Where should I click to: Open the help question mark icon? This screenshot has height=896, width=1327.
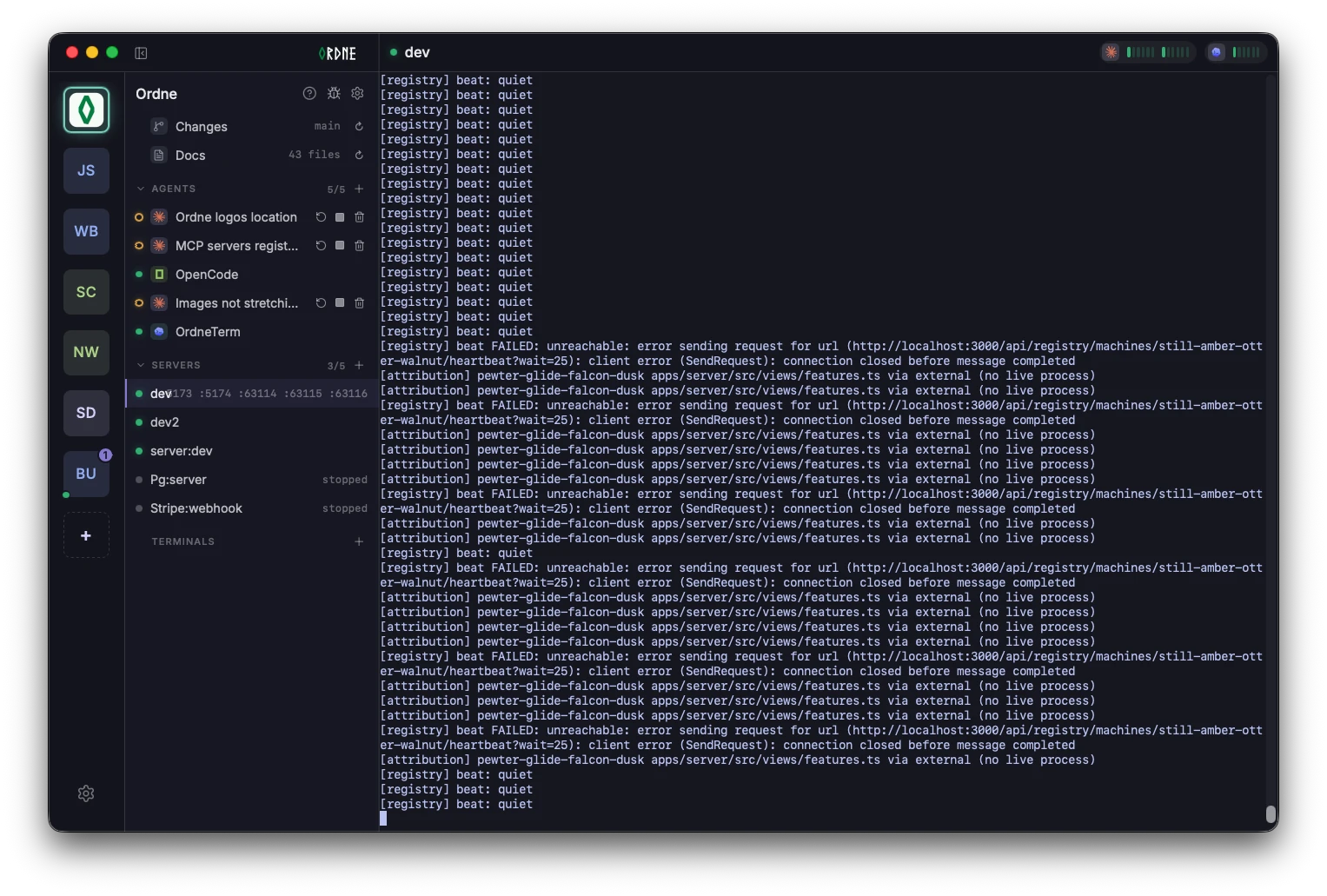(309, 93)
